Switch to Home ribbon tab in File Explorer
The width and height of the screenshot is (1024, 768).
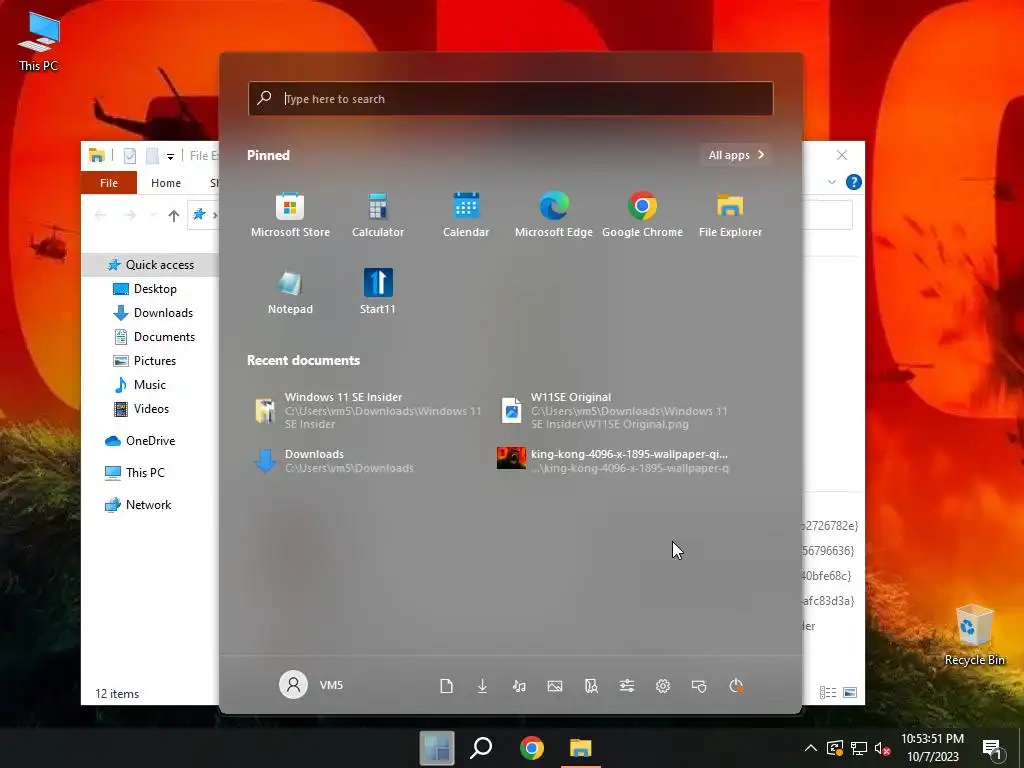(x=166, y=183)
